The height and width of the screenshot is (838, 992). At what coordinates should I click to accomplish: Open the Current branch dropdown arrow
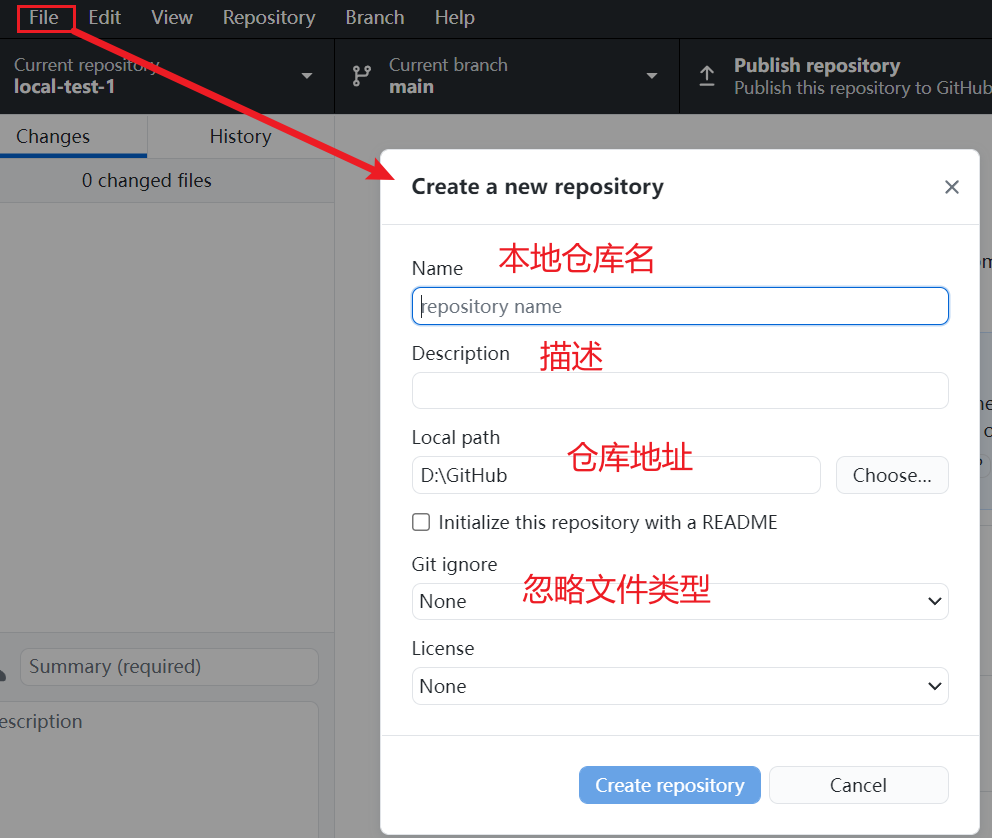point(652,76)
